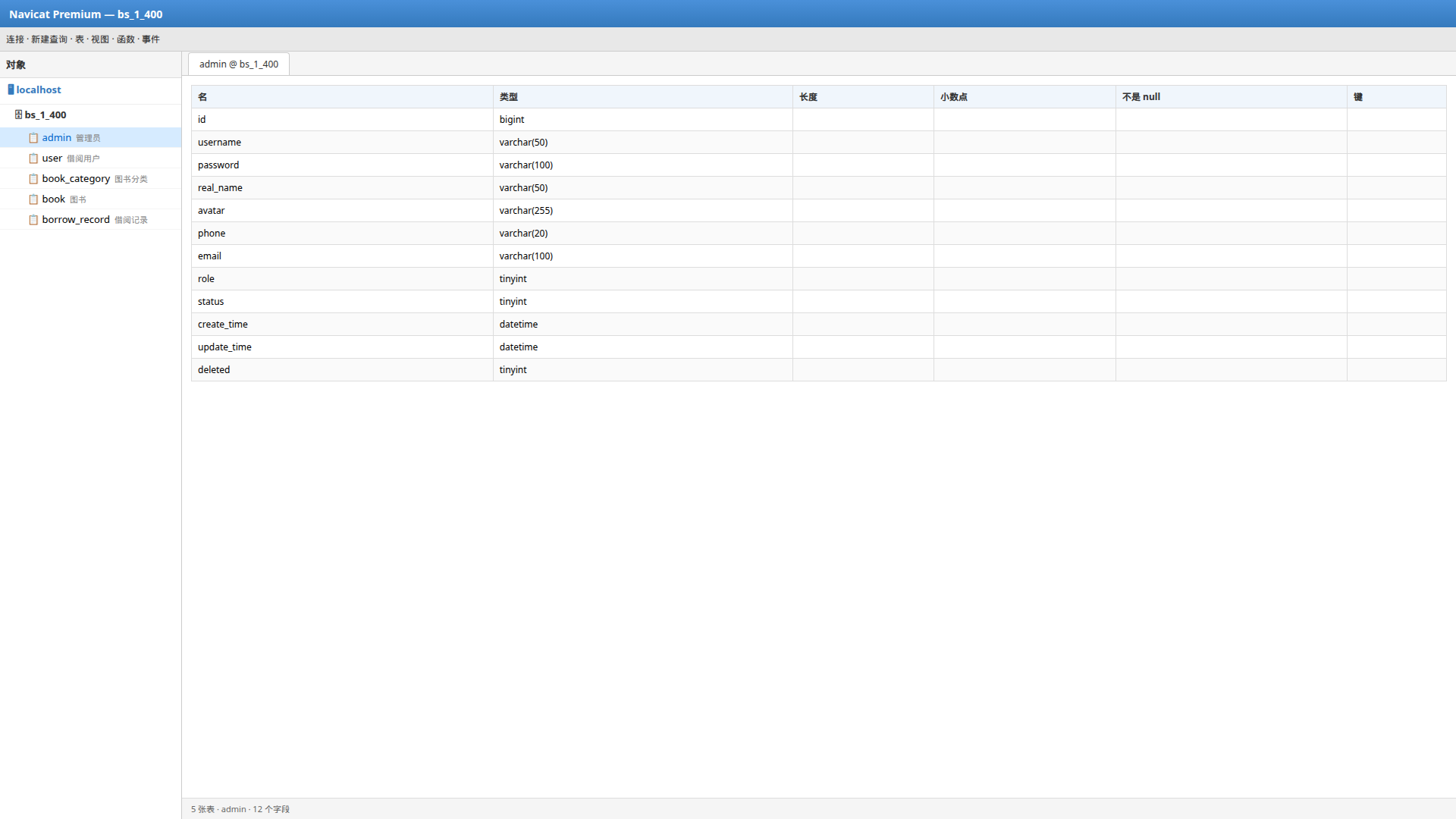Click the 长度 column header
The height and width of the screenshot is (819, 1456).
(x=863, y=97)
